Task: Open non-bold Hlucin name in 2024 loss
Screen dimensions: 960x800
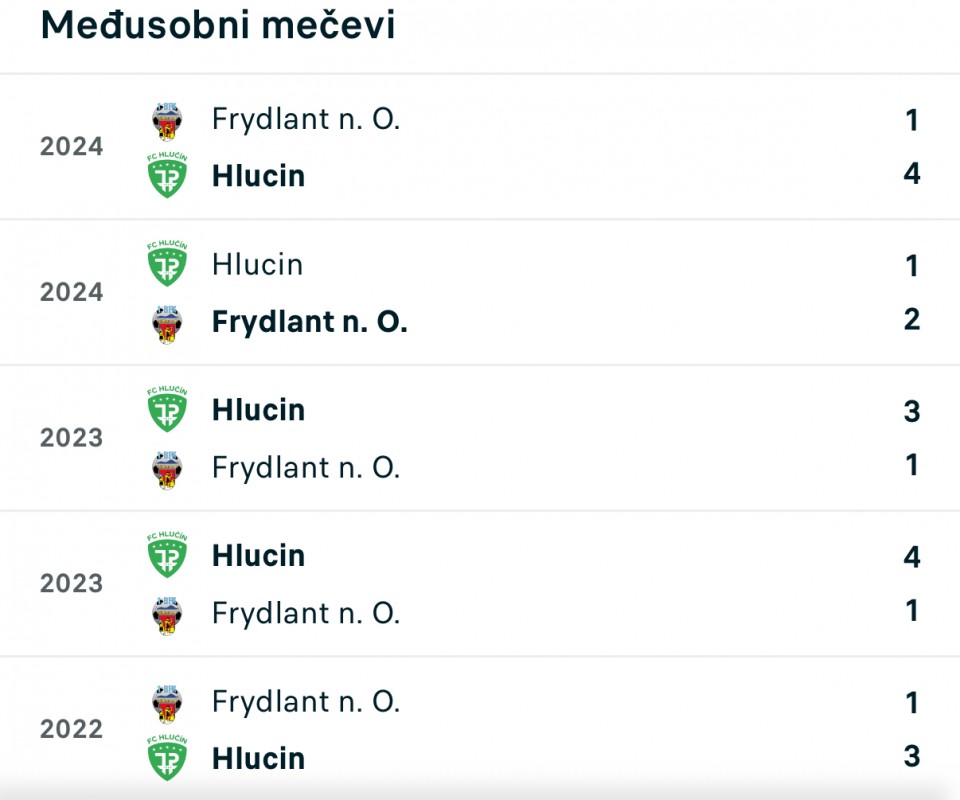Action: point(258,265)
